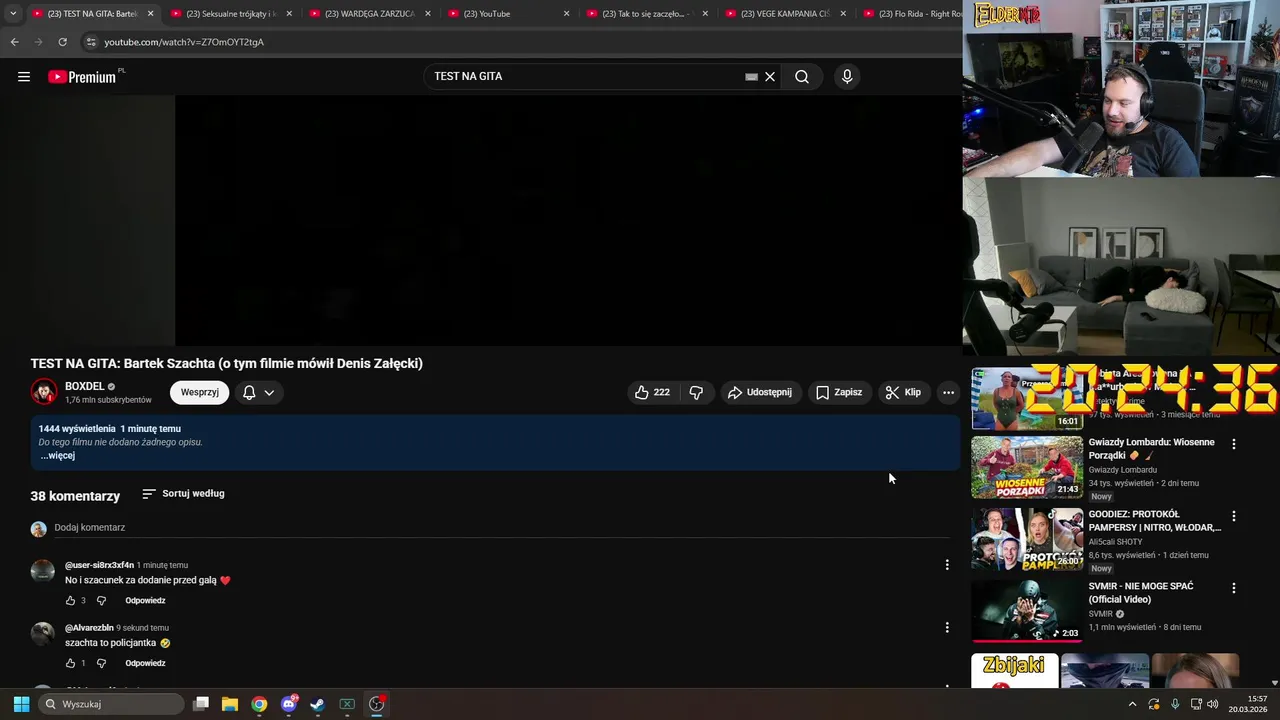This screenshot has height=720, width=1280.
Task: Switch to WARDĘGA ZARZUCA tab
Action: pyautogui.click(x=369, y=14)
